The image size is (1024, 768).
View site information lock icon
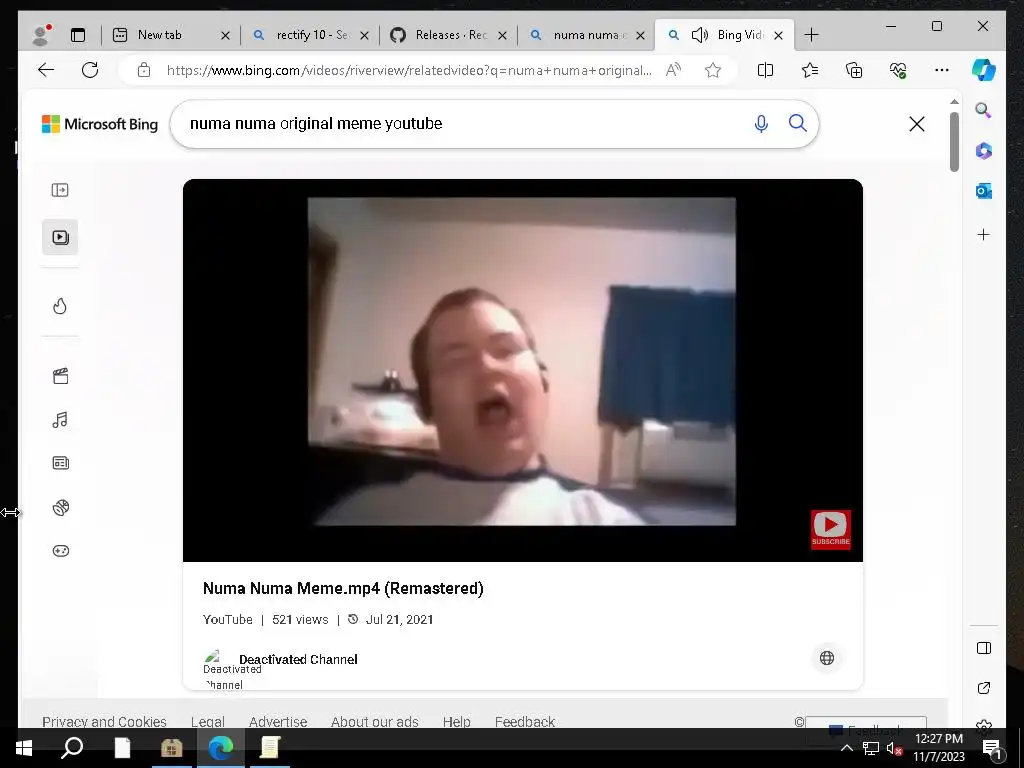pos(144,70)
